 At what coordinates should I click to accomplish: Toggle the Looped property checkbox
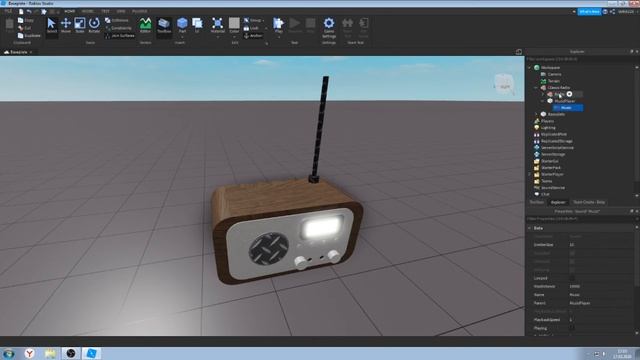pos(572,278)
